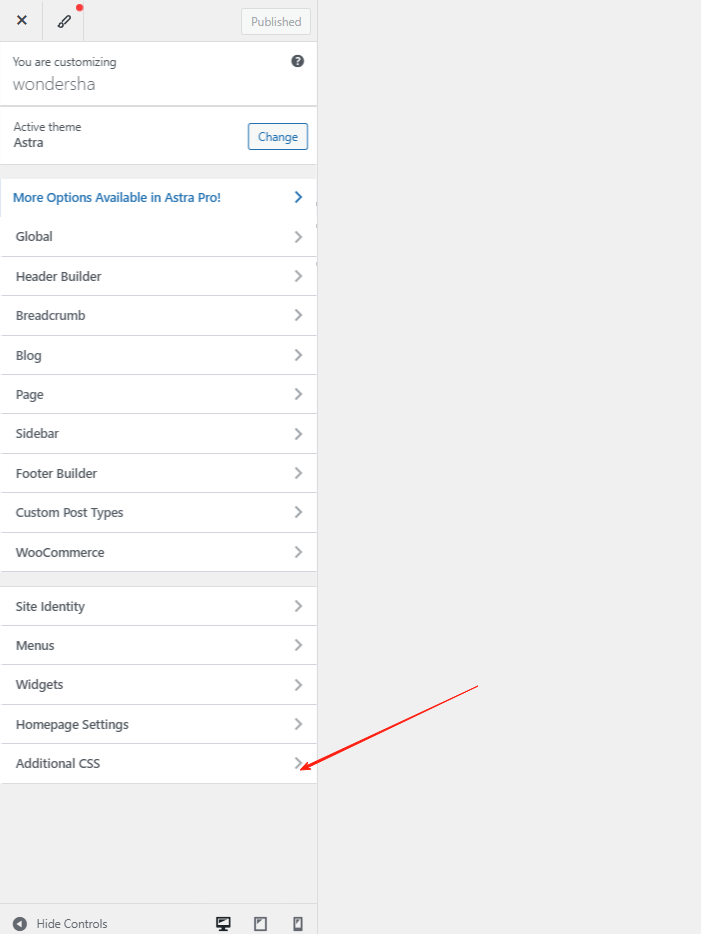Open Site Identity settings
Screen dimensions: 701x934
tap(50, 606)
